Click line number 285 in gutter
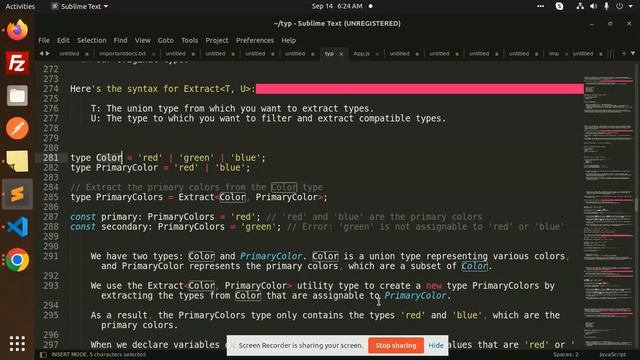 [x=51, y=197]
